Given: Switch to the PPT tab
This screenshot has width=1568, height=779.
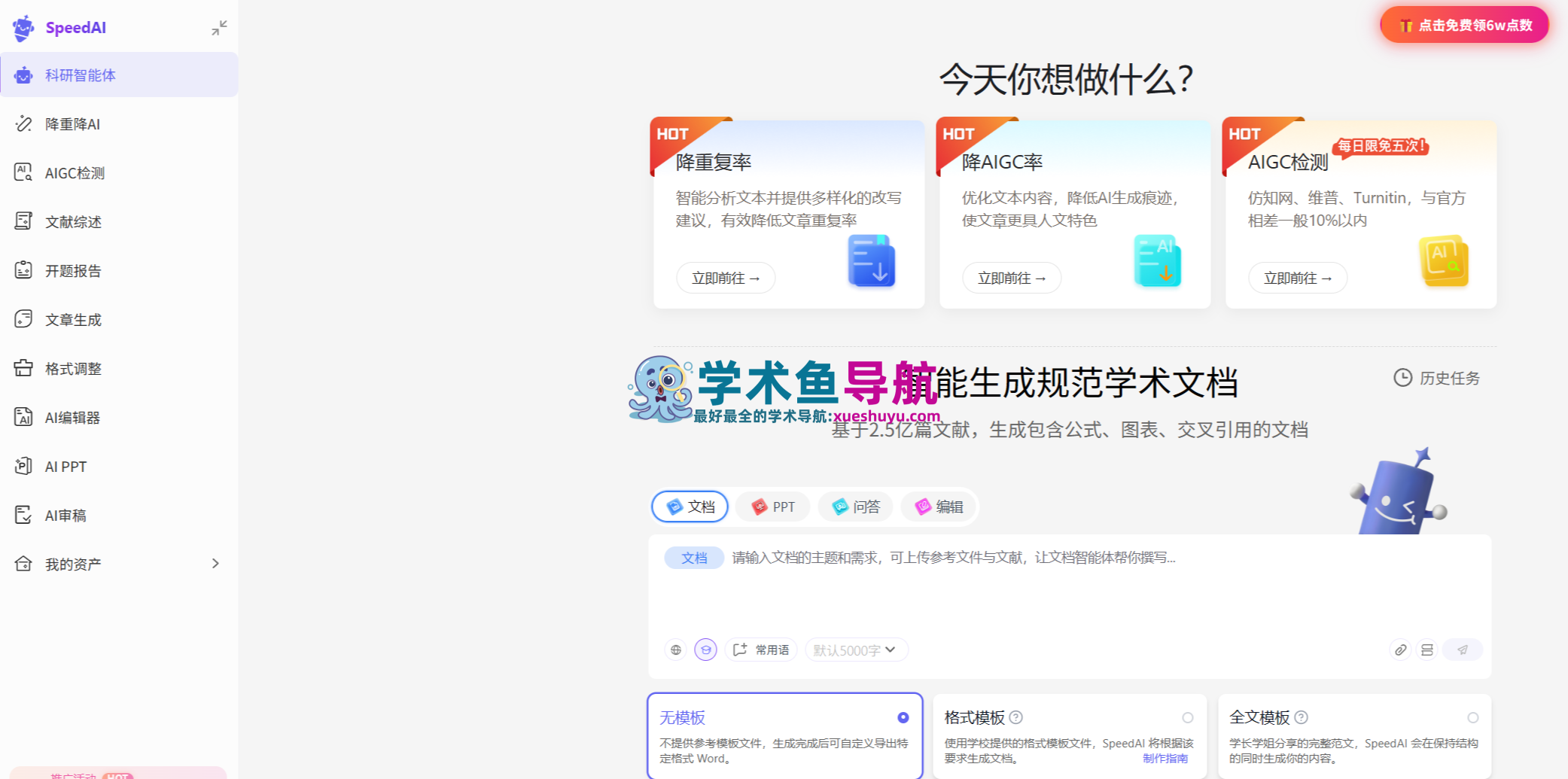Looking at the screenshot, I should click(x=772, y=507).
